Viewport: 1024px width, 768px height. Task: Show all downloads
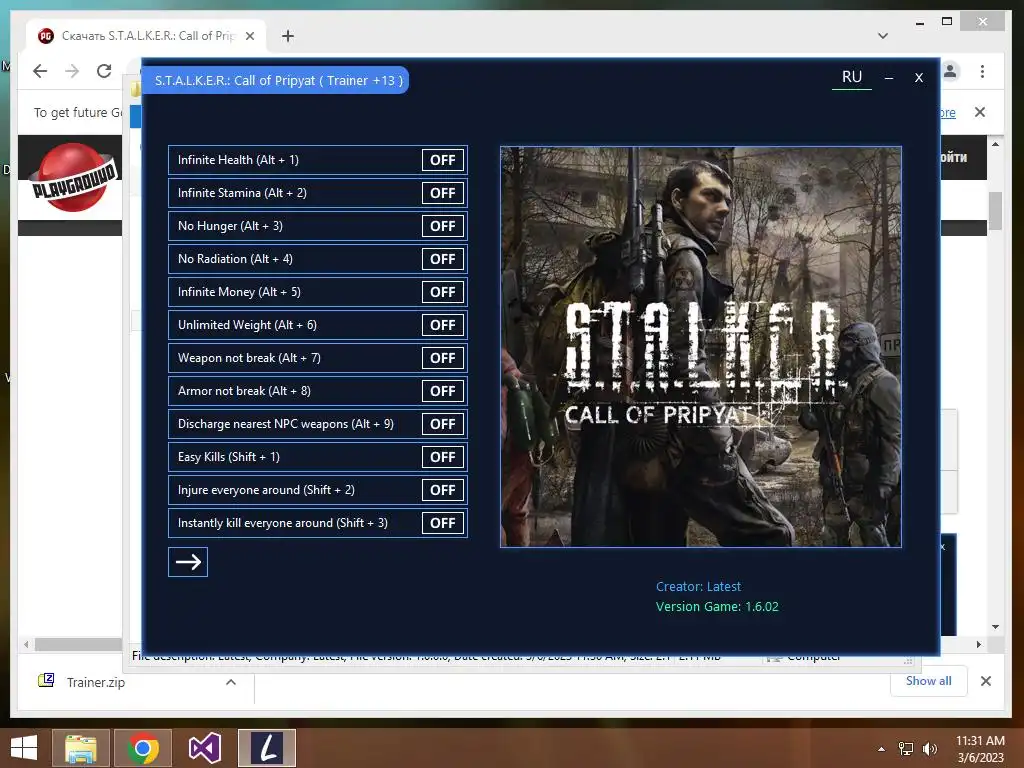928,681
